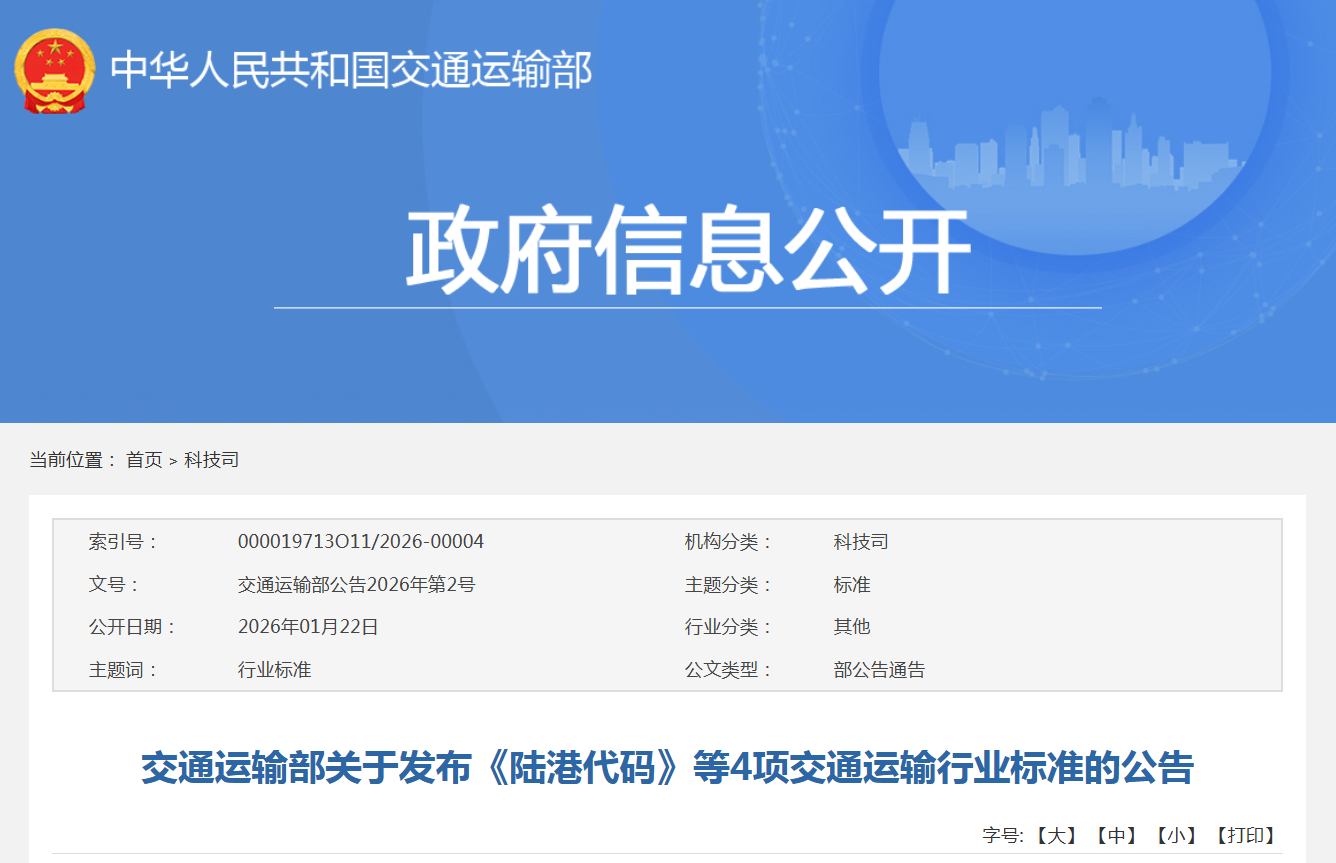
Task: Click the index number 000019713O11/2026-00004
Action: tap(361, 542)
